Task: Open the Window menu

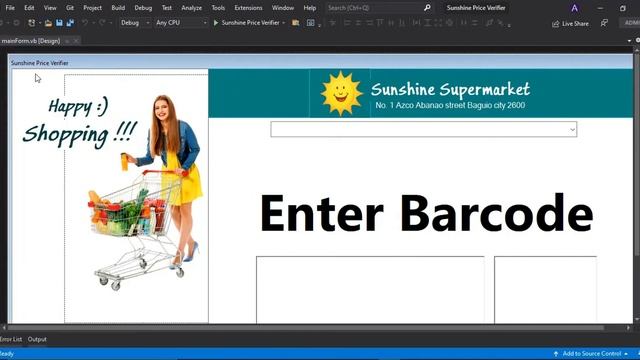Action: (282, 8)
